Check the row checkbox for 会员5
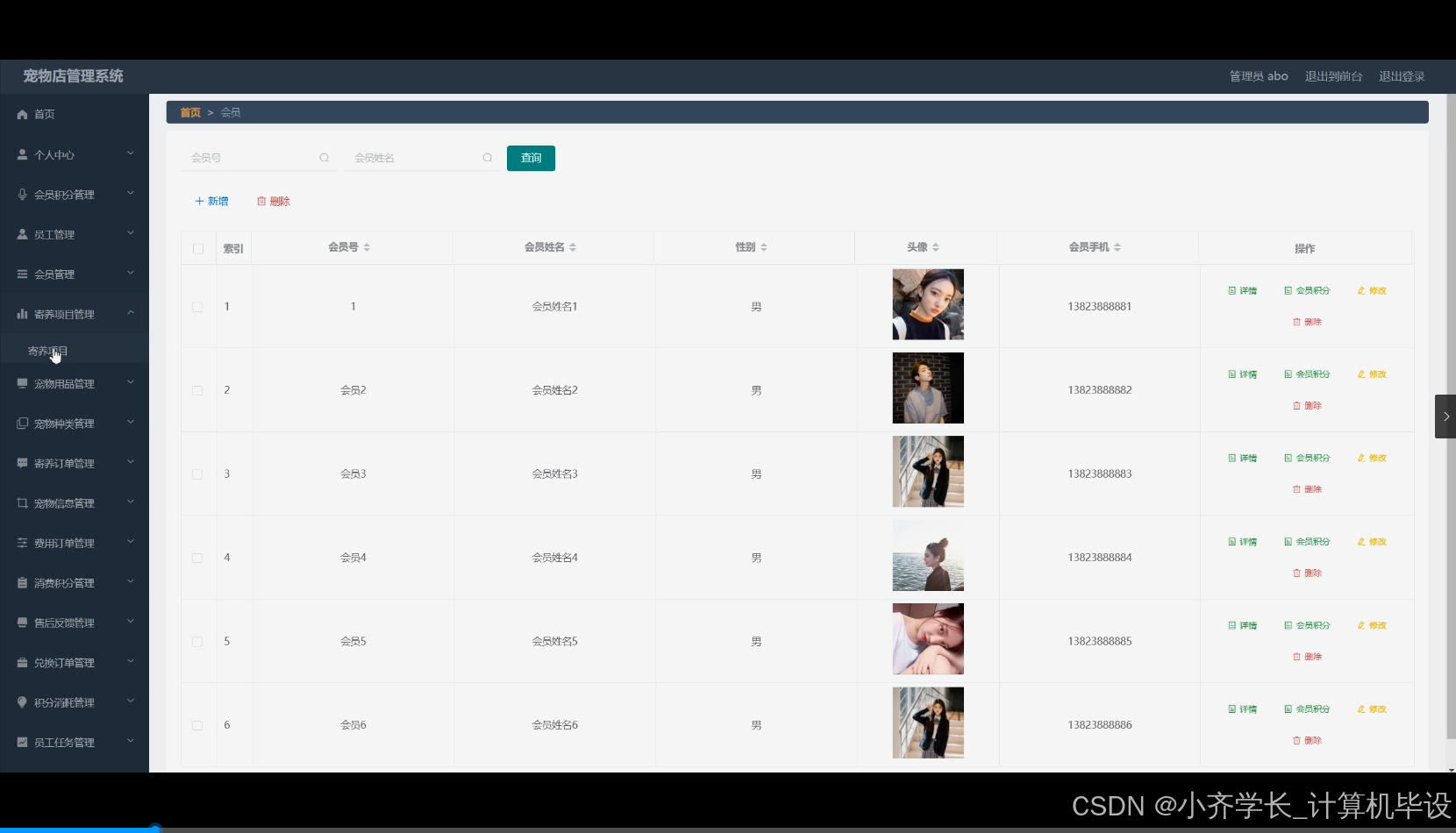Image resolution: width=1456 pixels, height=833 pixels. [x=197, y=642]
